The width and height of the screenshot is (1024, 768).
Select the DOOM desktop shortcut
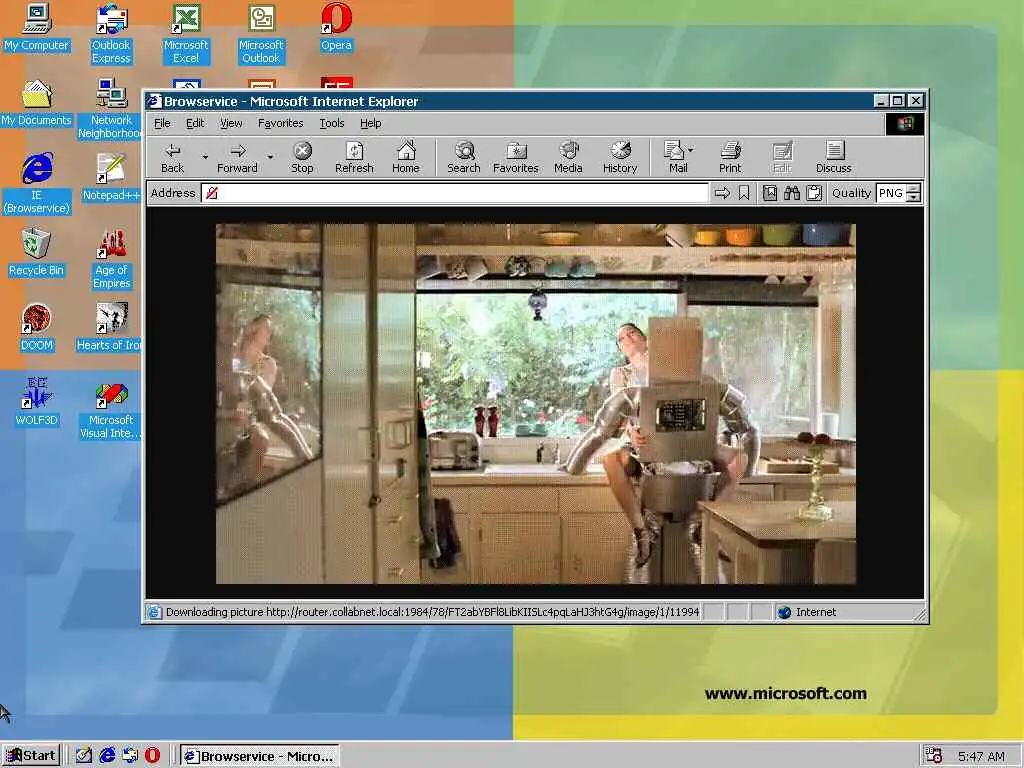click(x=37, y=328)
